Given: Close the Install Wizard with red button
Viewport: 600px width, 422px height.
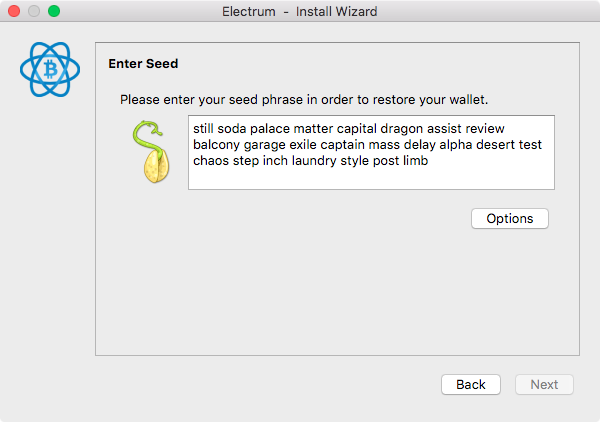Looking at the screenshot, I should coord(14,11).
